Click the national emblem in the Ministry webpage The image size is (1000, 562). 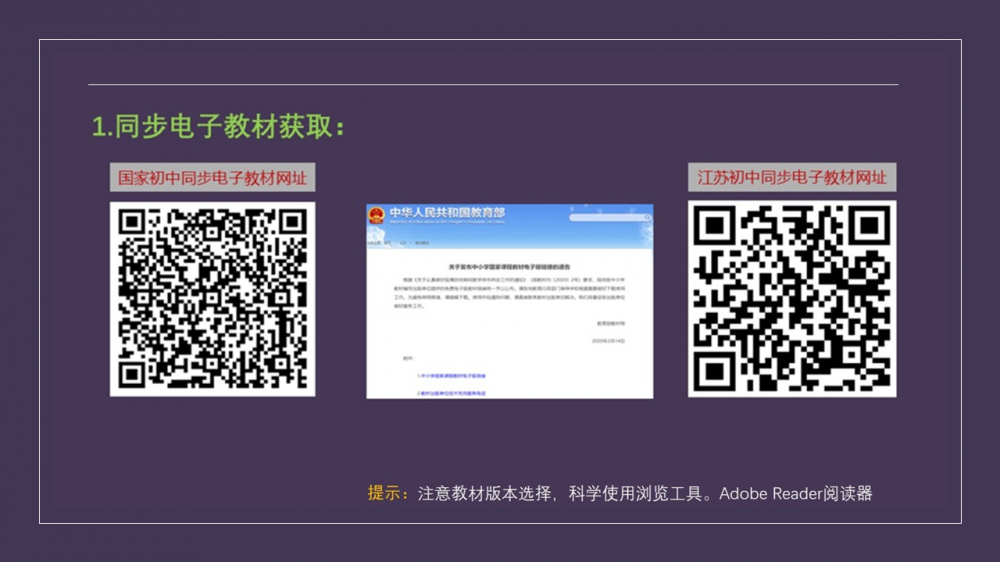[377, 216]
